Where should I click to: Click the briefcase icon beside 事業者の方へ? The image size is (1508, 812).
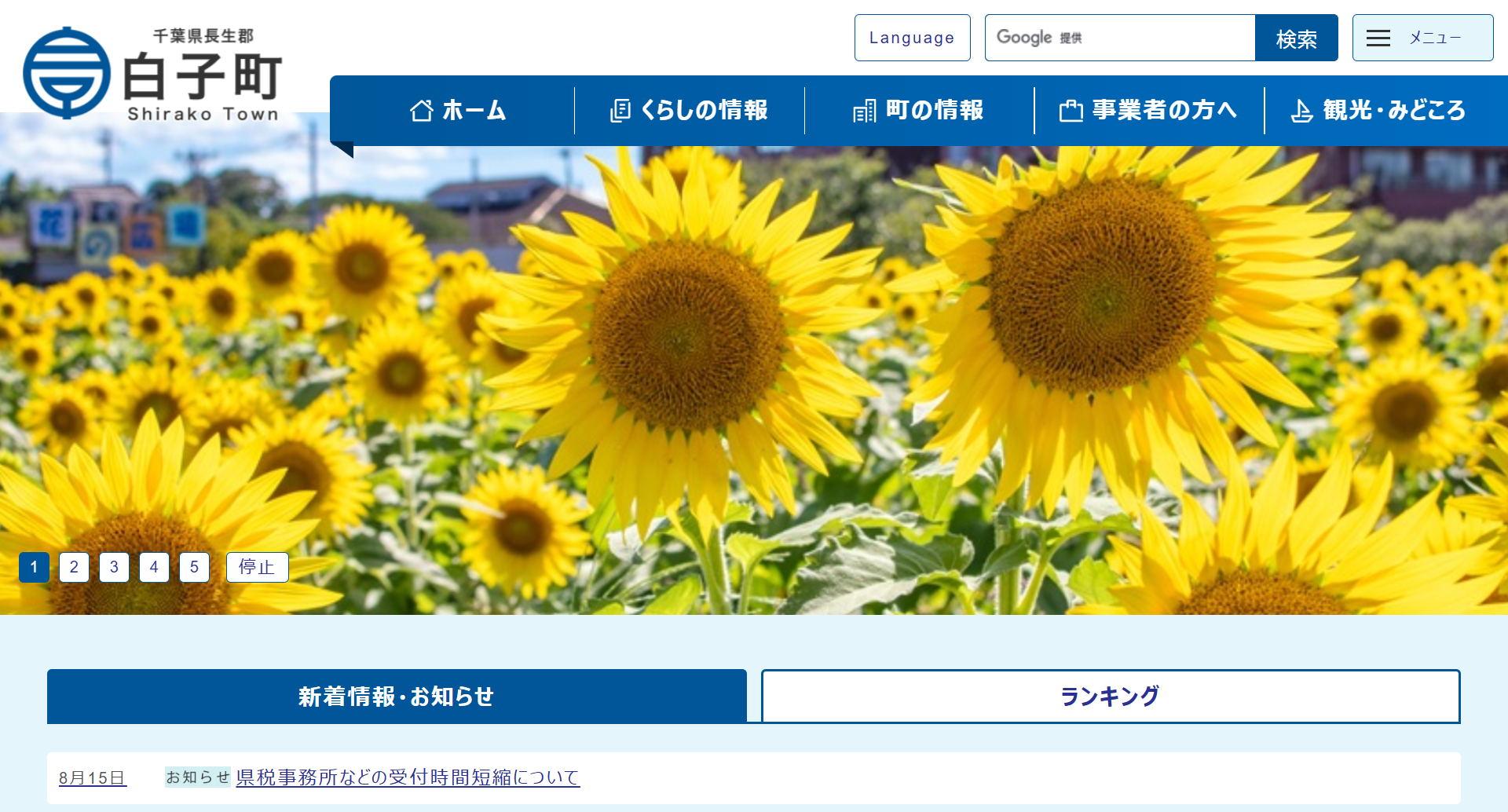tap(1071, 111)
